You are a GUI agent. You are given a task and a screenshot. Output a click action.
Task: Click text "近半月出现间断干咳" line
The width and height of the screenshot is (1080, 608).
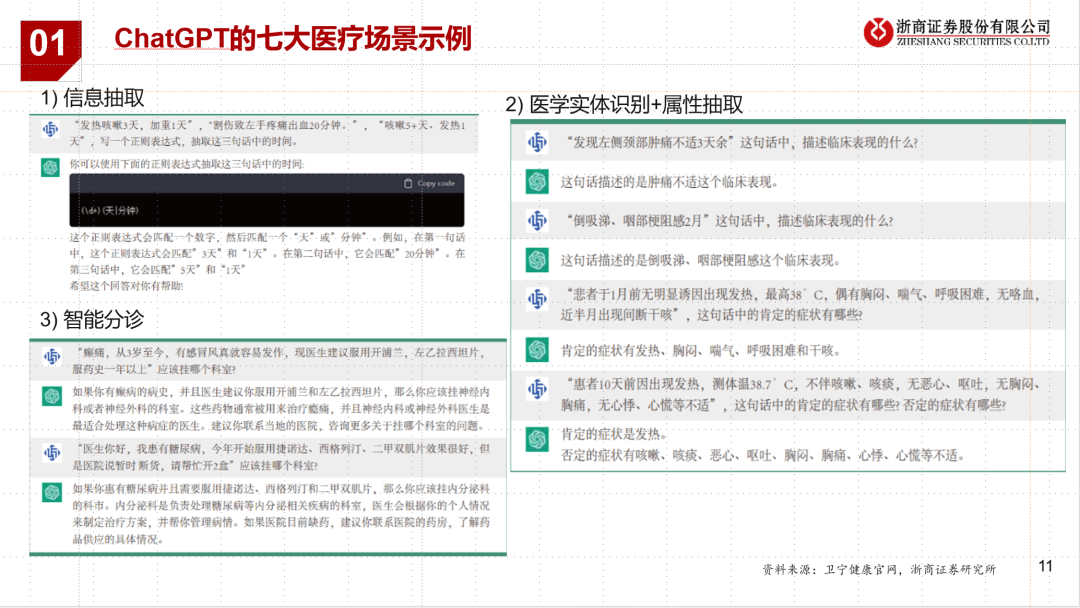point(712,315)
